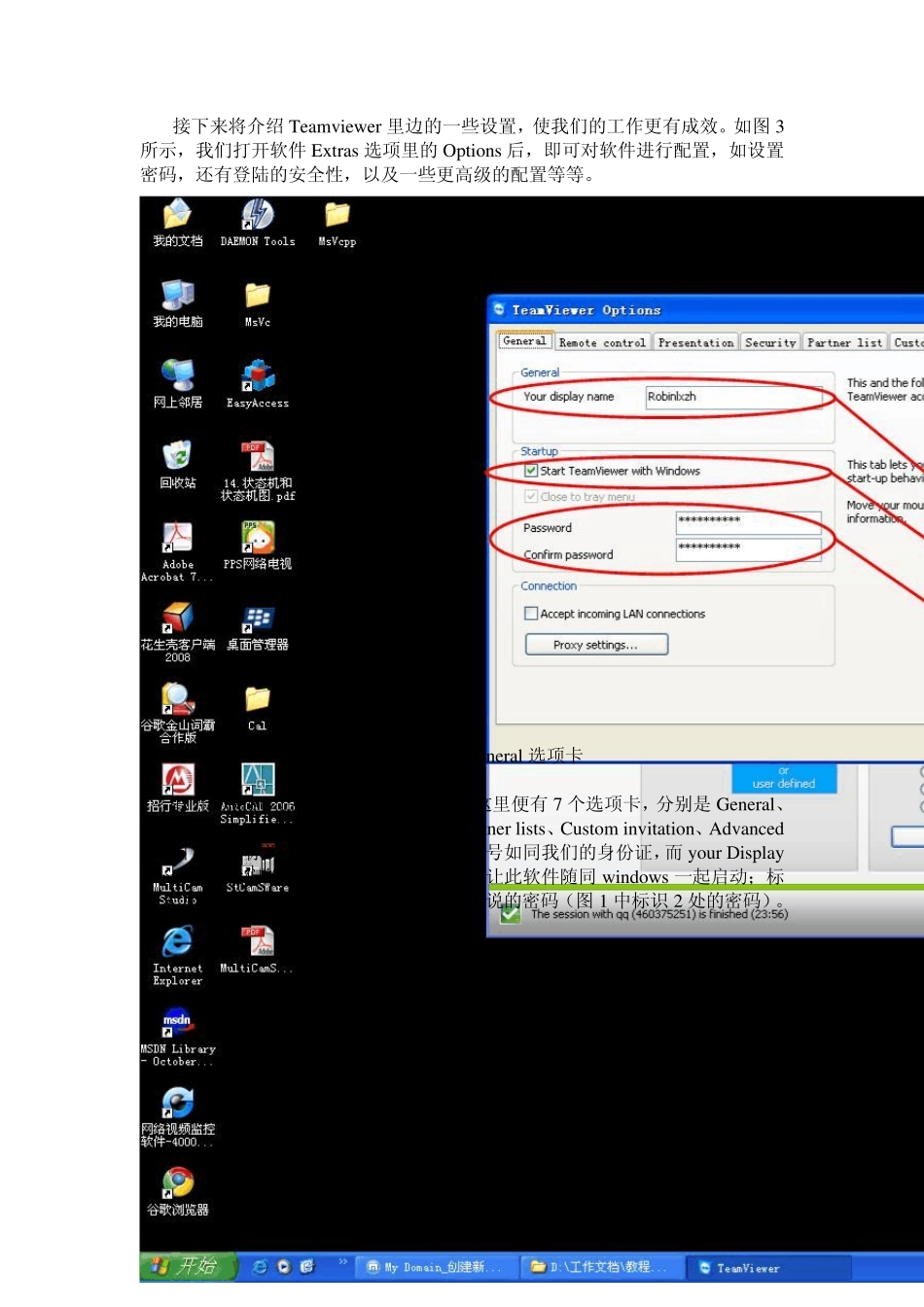Launch 谷歌金山词霸合作版 shortcut
This screenshot has width=924, height=1307.
pos(177,713)
